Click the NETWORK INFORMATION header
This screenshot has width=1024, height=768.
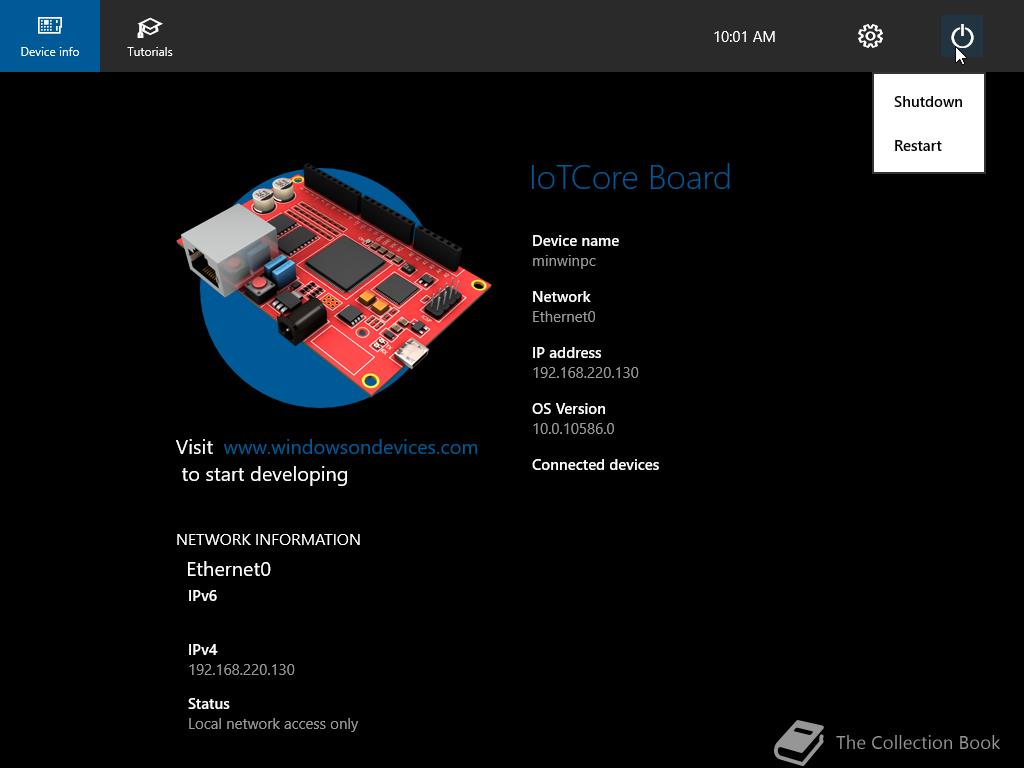268,539
